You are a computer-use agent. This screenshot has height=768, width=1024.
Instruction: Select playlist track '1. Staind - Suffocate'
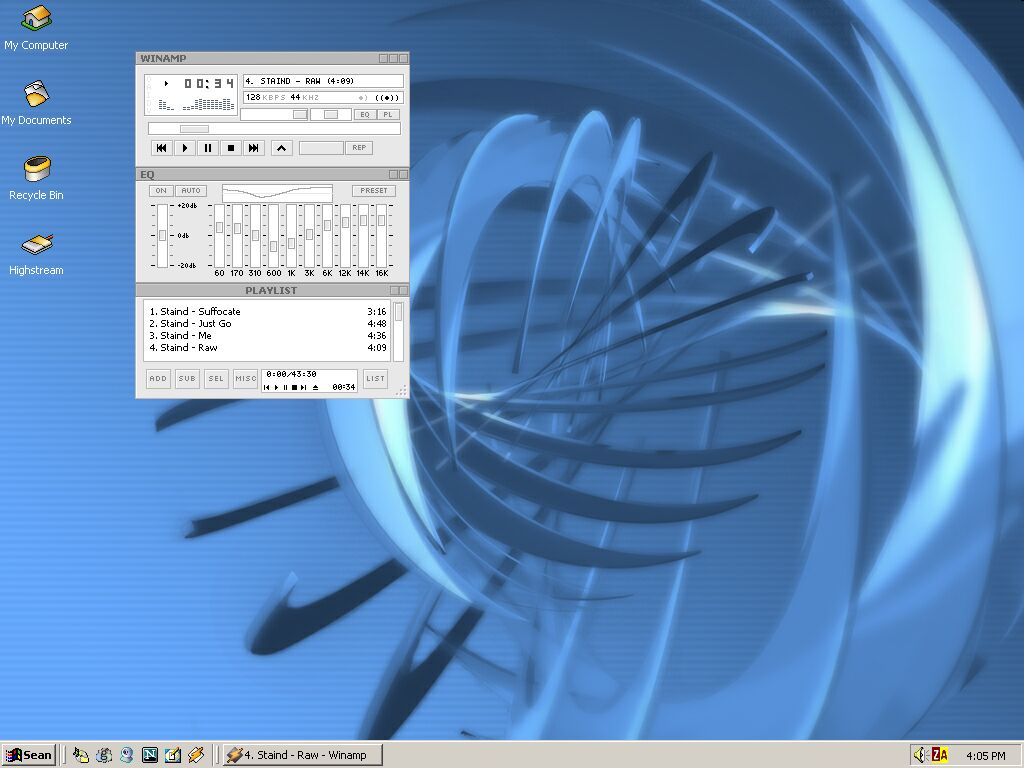(267, 312)
